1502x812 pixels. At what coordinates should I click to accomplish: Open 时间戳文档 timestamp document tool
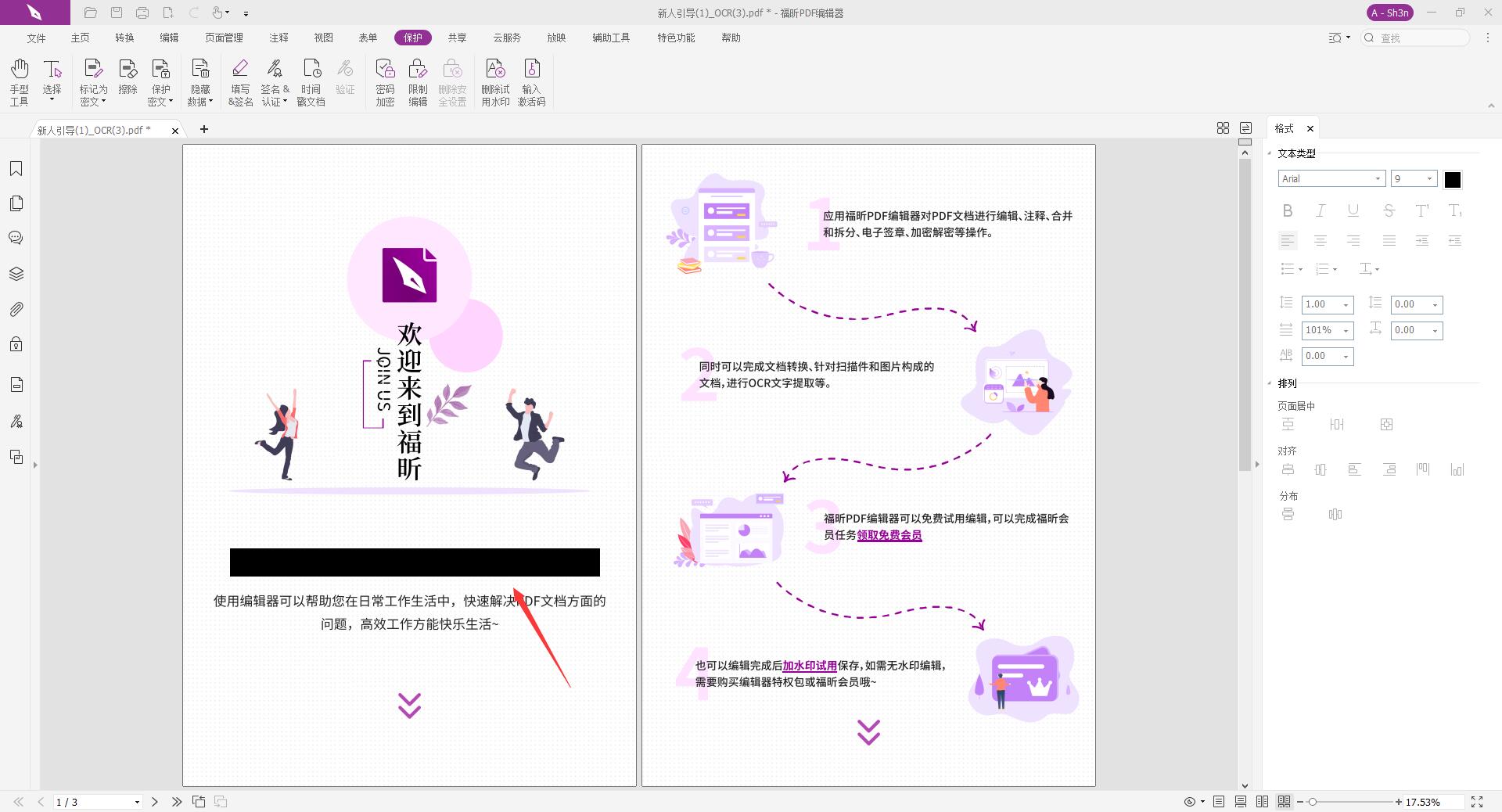click(310, 81)
